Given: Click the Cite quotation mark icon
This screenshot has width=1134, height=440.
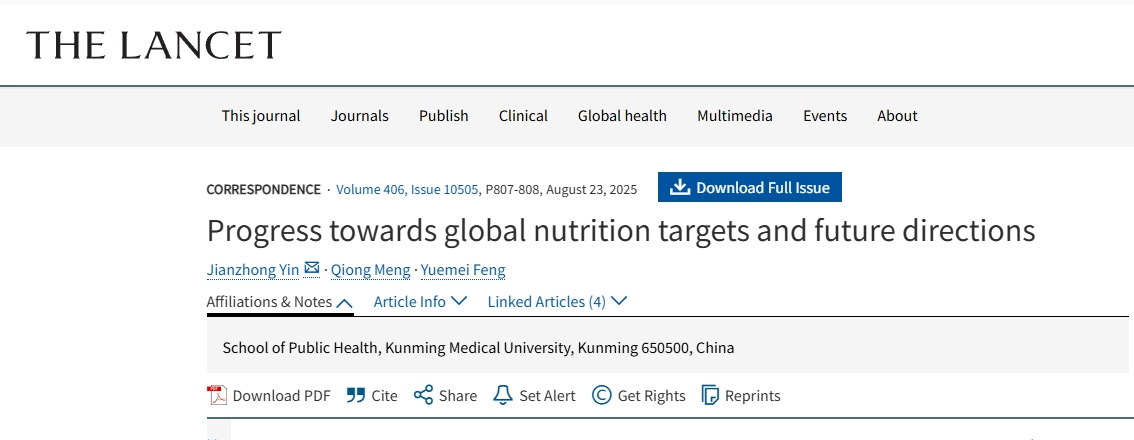Looking at the screenshot, I should click(x=356, y=395).
